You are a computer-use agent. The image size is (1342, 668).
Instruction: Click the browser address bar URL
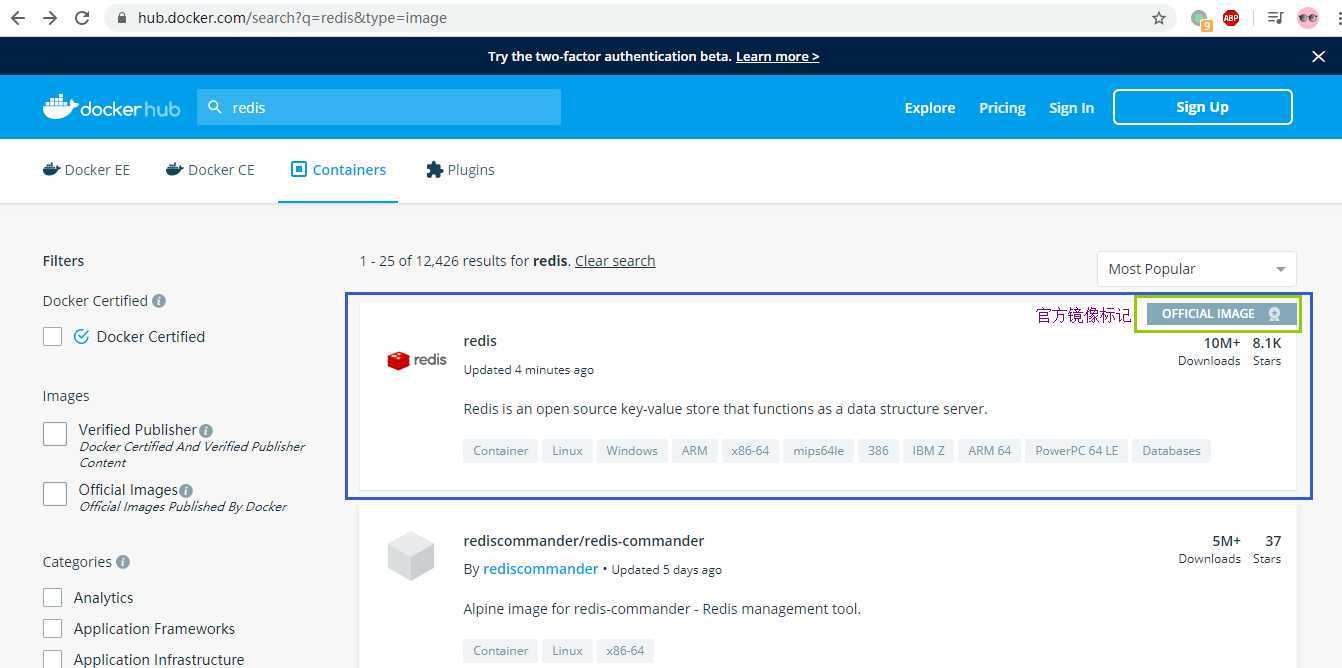point(292,18)
